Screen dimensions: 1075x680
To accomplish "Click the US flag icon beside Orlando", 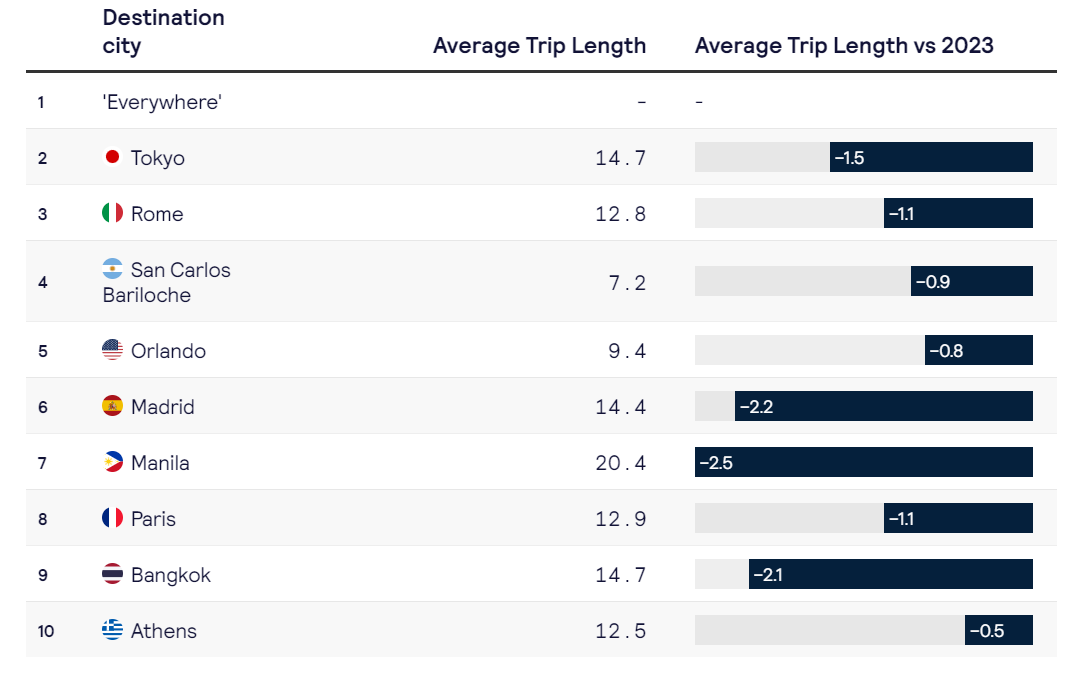I will click(x=112, y=350).
